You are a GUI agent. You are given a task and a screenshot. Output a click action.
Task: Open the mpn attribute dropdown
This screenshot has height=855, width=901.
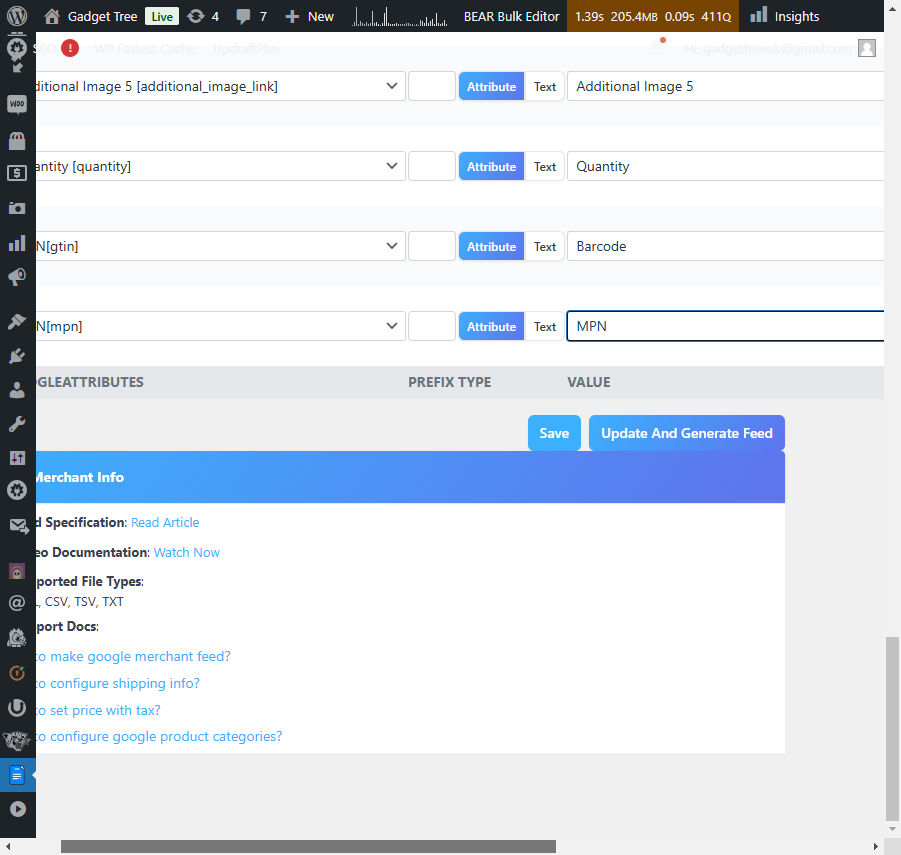coord(220,326)
